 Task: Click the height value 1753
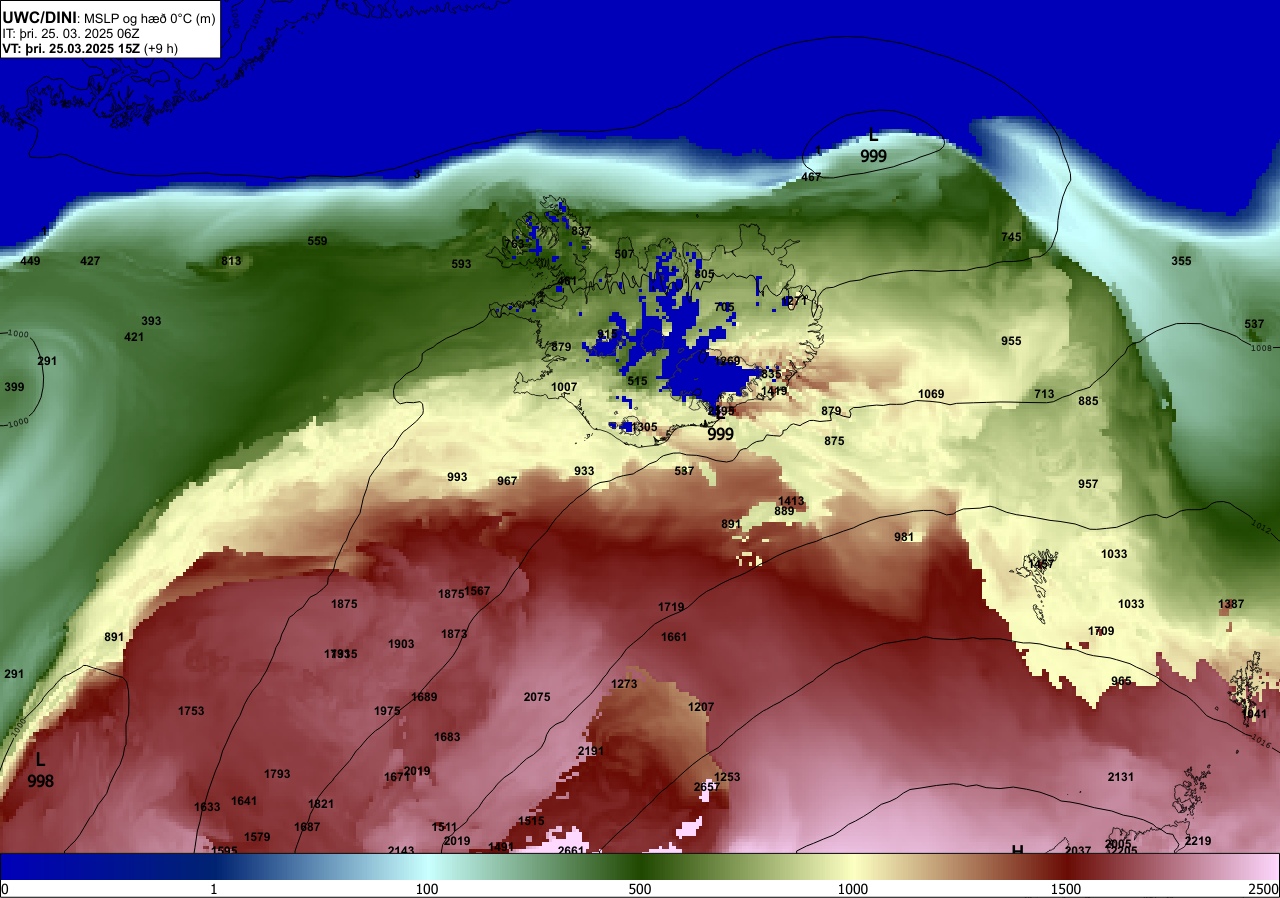(191, 711)
